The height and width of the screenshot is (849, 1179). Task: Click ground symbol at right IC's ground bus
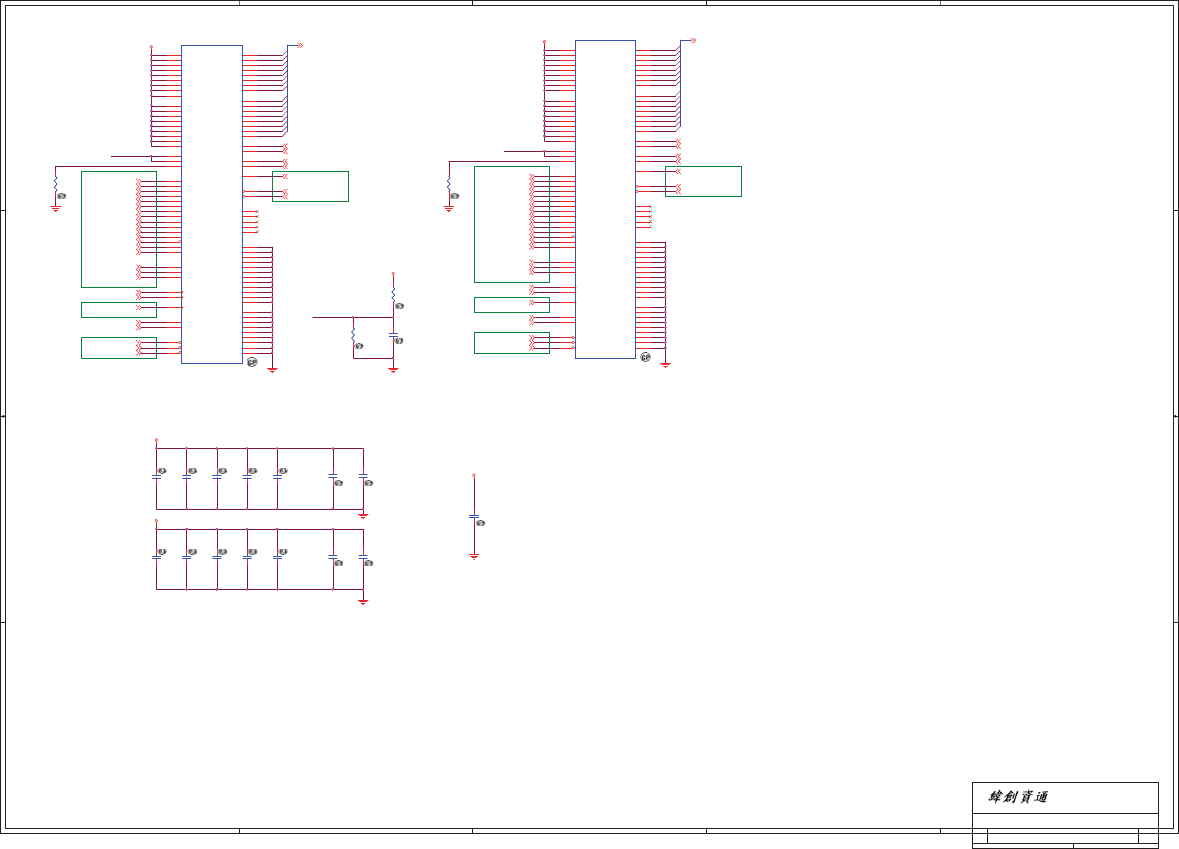click(x=665, y=365)
